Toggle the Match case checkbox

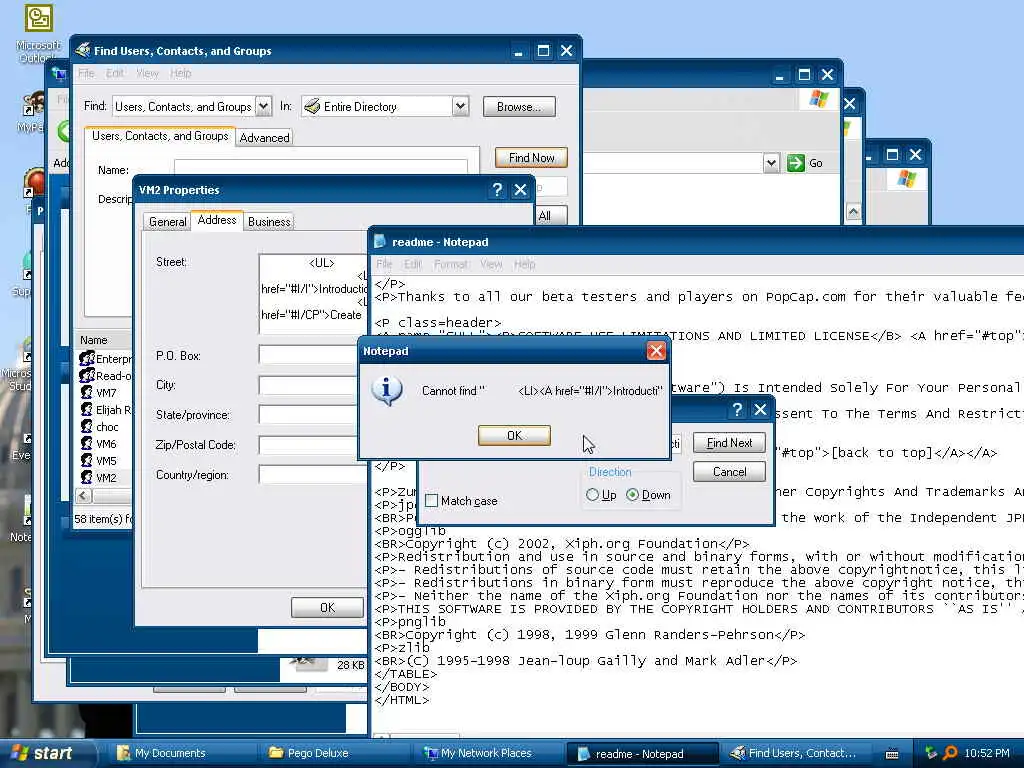tap(431, 501)
